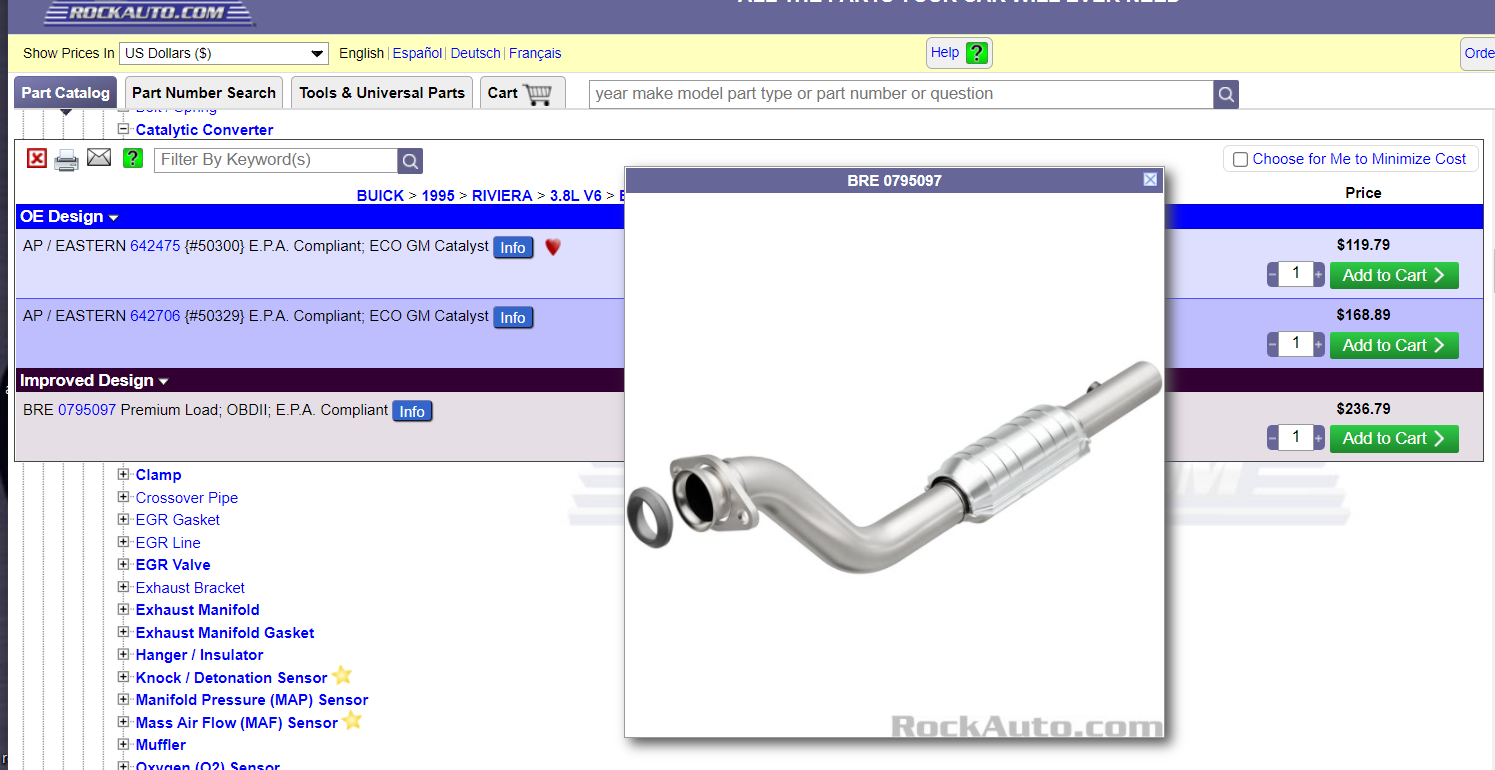Open the Knock / Detonation Sensor category
The width and height of the screenshot is (1495, 770).
point(232,678)
